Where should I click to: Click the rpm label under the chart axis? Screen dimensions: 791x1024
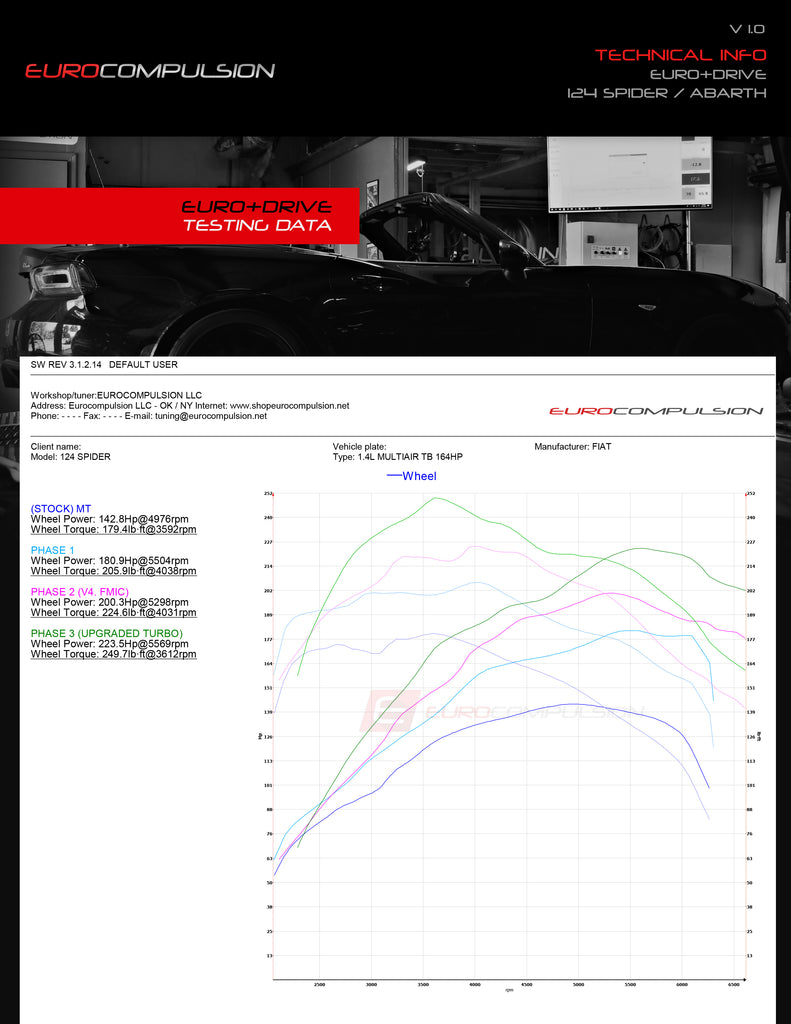point(509,990)
